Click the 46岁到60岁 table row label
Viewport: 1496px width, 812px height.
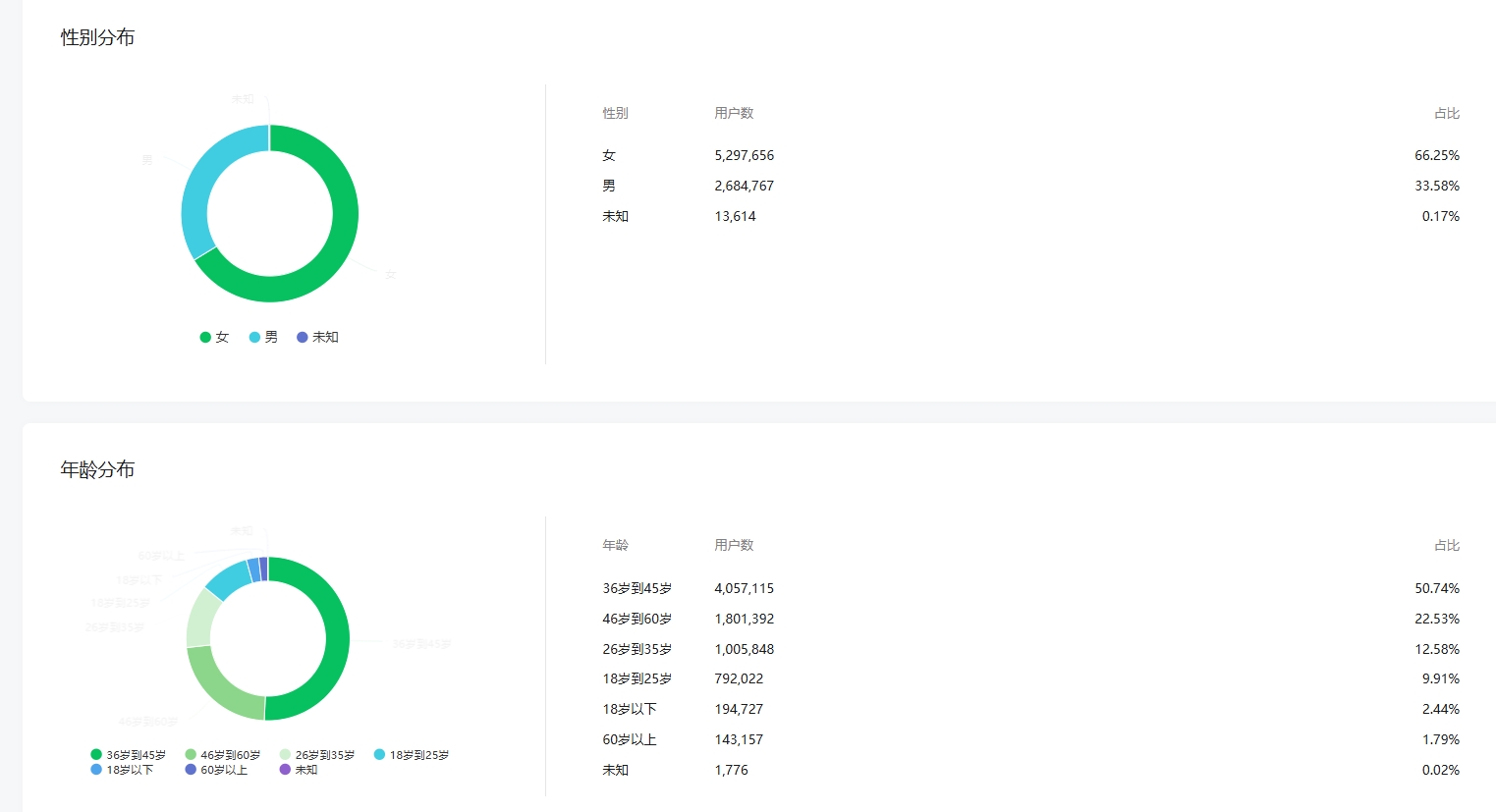pos(637,619)
